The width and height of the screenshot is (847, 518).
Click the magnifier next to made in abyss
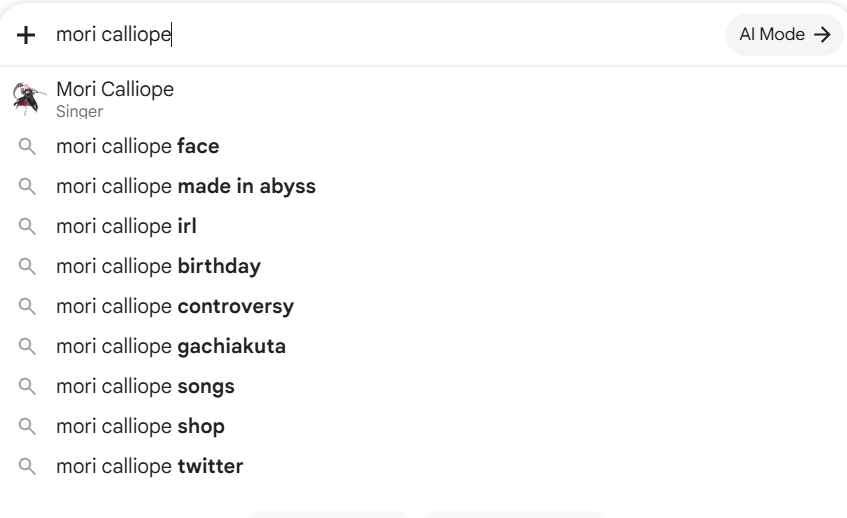[x=27, y=186]
